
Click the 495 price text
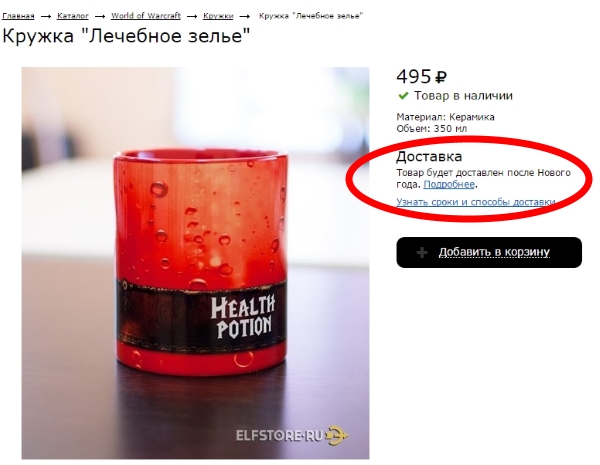pyautogui.click(x=414, y=77)
